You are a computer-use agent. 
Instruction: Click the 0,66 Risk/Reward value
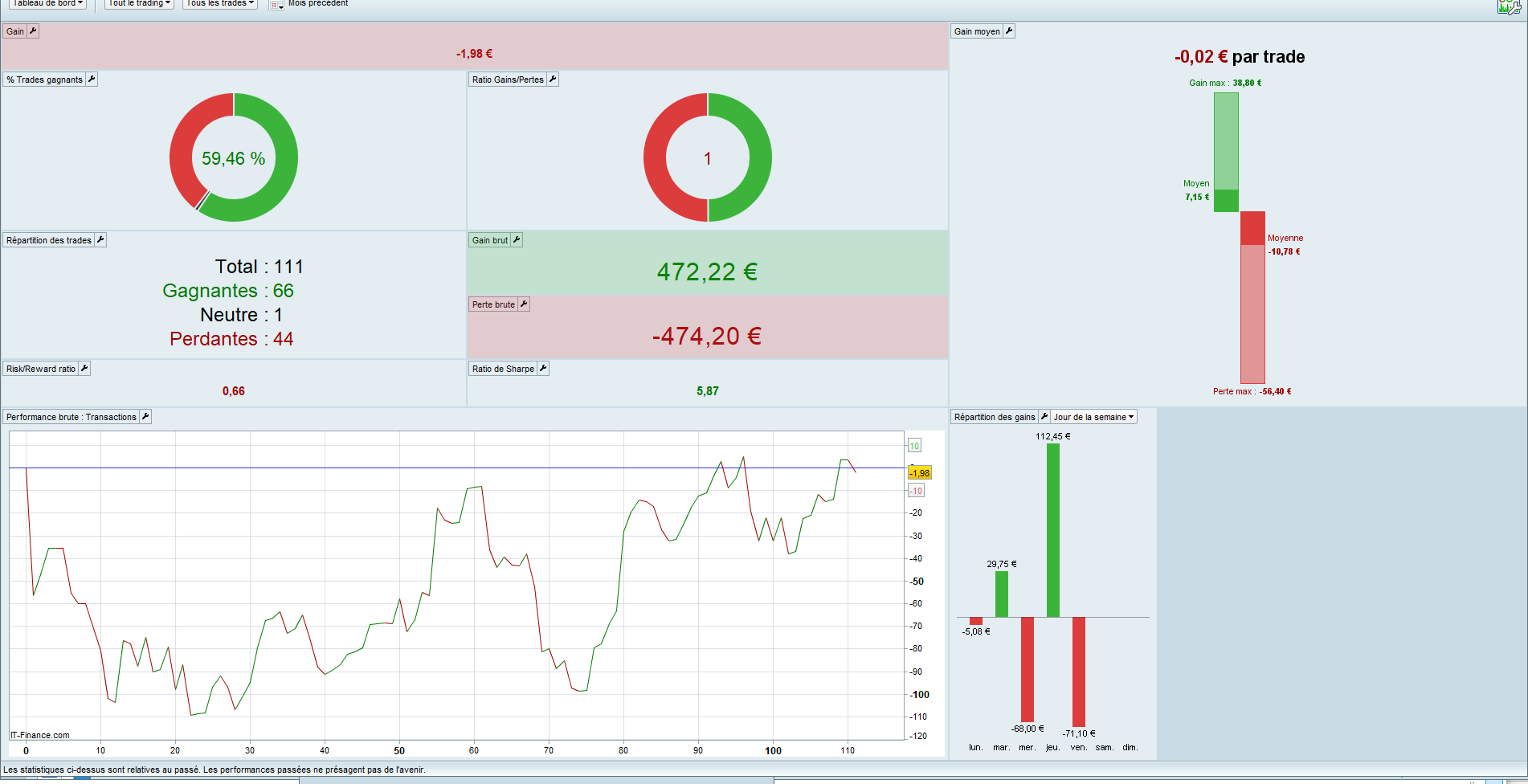234,391
